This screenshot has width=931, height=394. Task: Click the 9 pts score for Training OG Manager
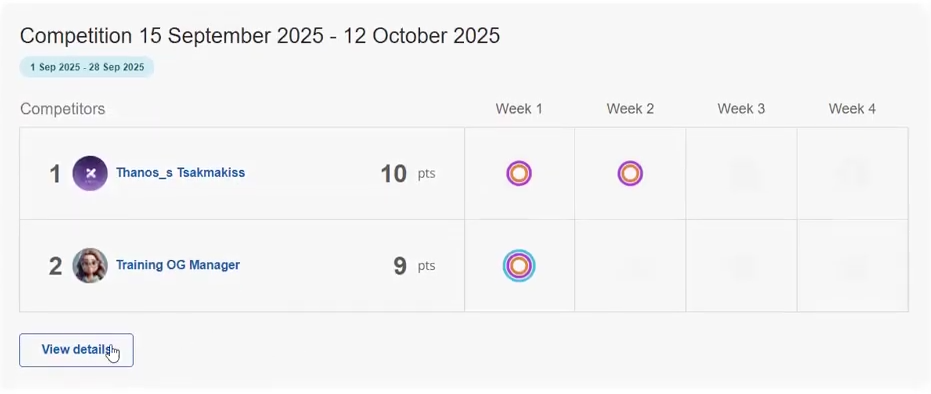414,266
